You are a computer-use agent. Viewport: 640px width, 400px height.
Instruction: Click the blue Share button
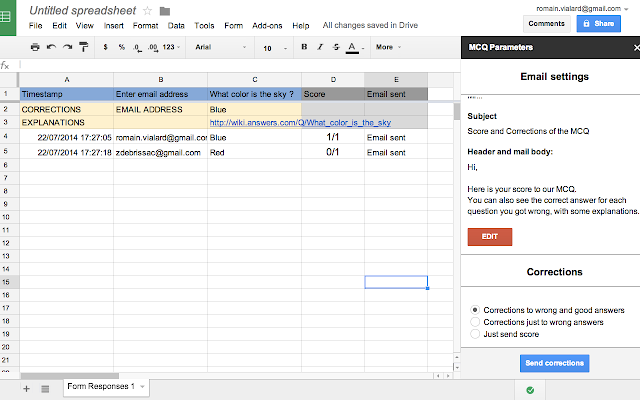(598, 24)
